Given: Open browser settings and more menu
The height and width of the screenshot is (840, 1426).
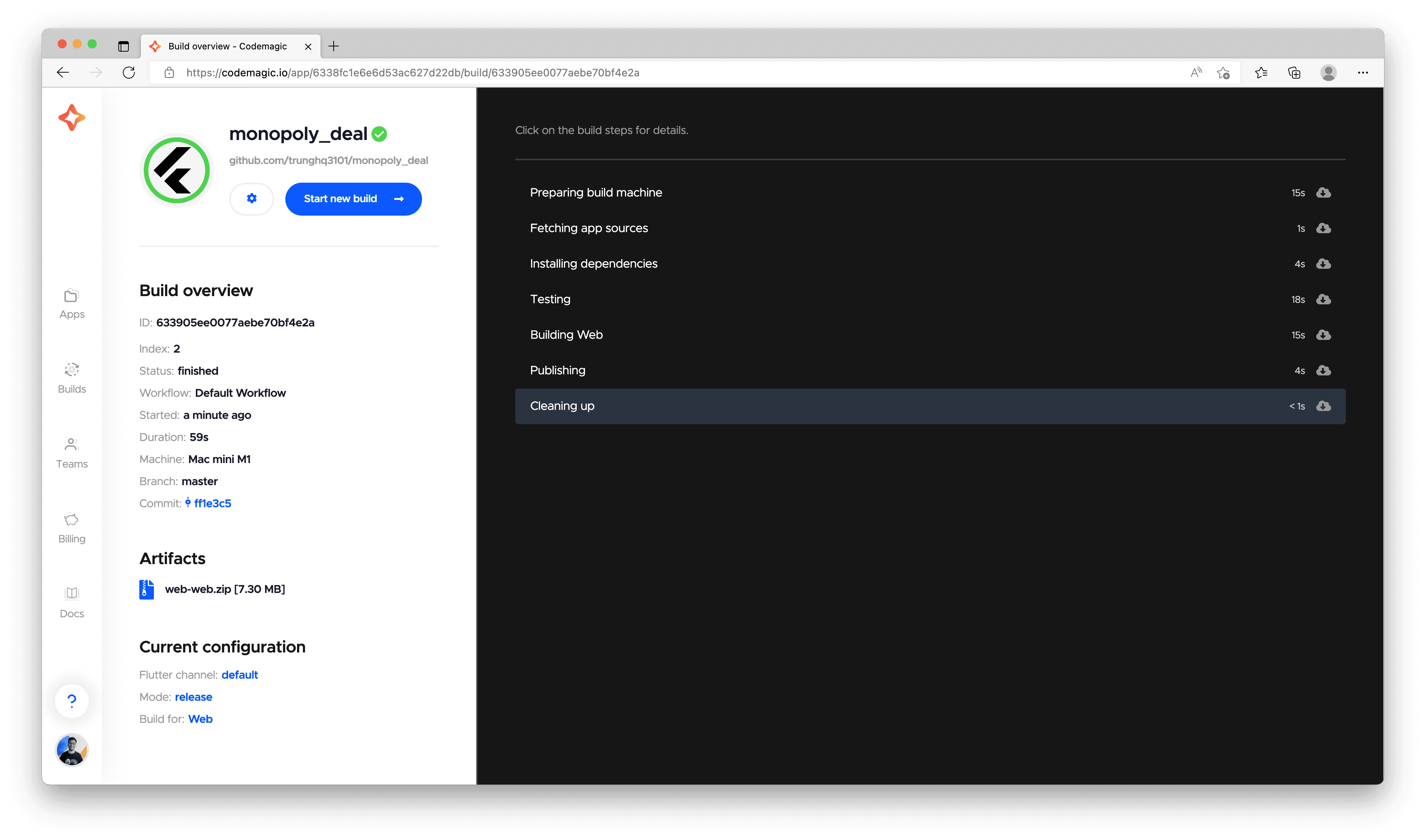Looking at the screenshot, I should click(1363, 73).
